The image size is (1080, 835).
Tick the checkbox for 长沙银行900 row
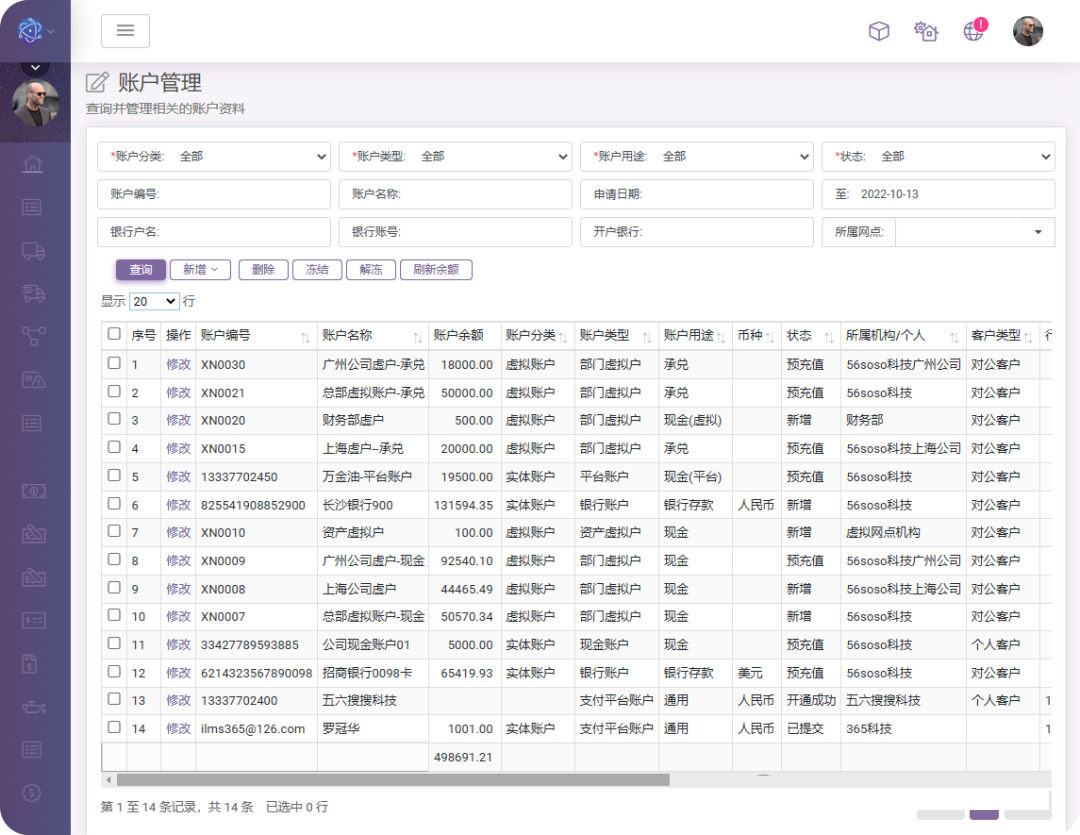pyautogui.click(x=114, y=504)
